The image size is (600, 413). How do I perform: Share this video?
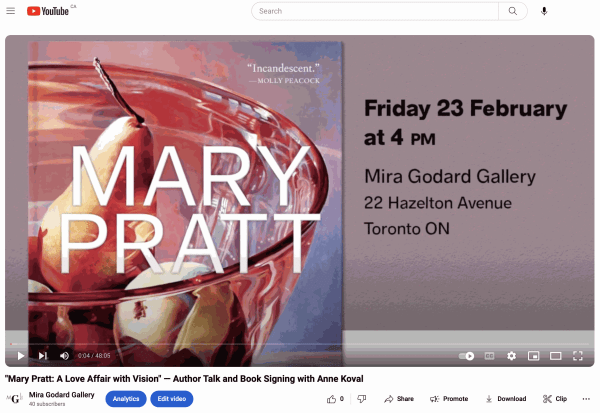point(399,399)
